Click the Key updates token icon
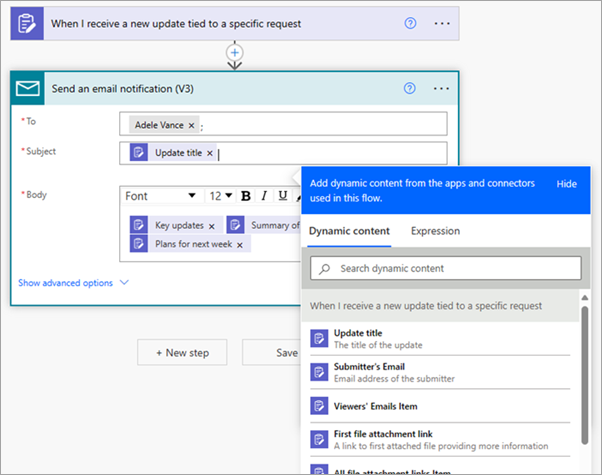This screenshot has height=475, width=602. click(x=139, y=225)
